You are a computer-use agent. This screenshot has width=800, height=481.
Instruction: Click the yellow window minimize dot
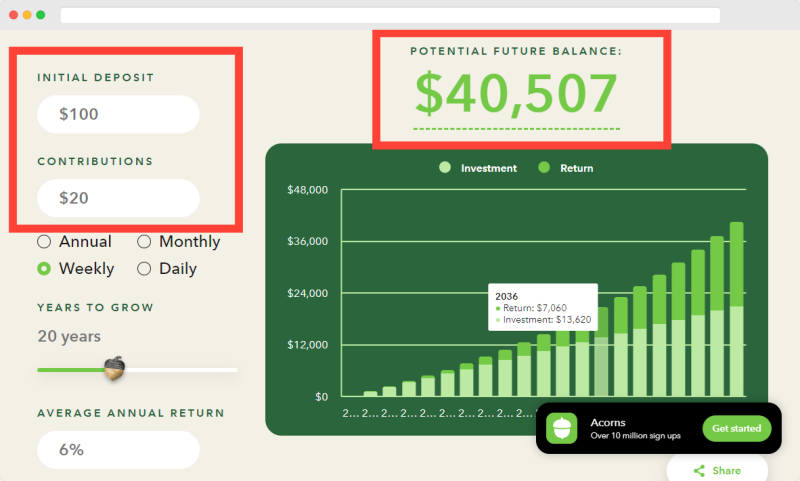[x=27, y=15]
